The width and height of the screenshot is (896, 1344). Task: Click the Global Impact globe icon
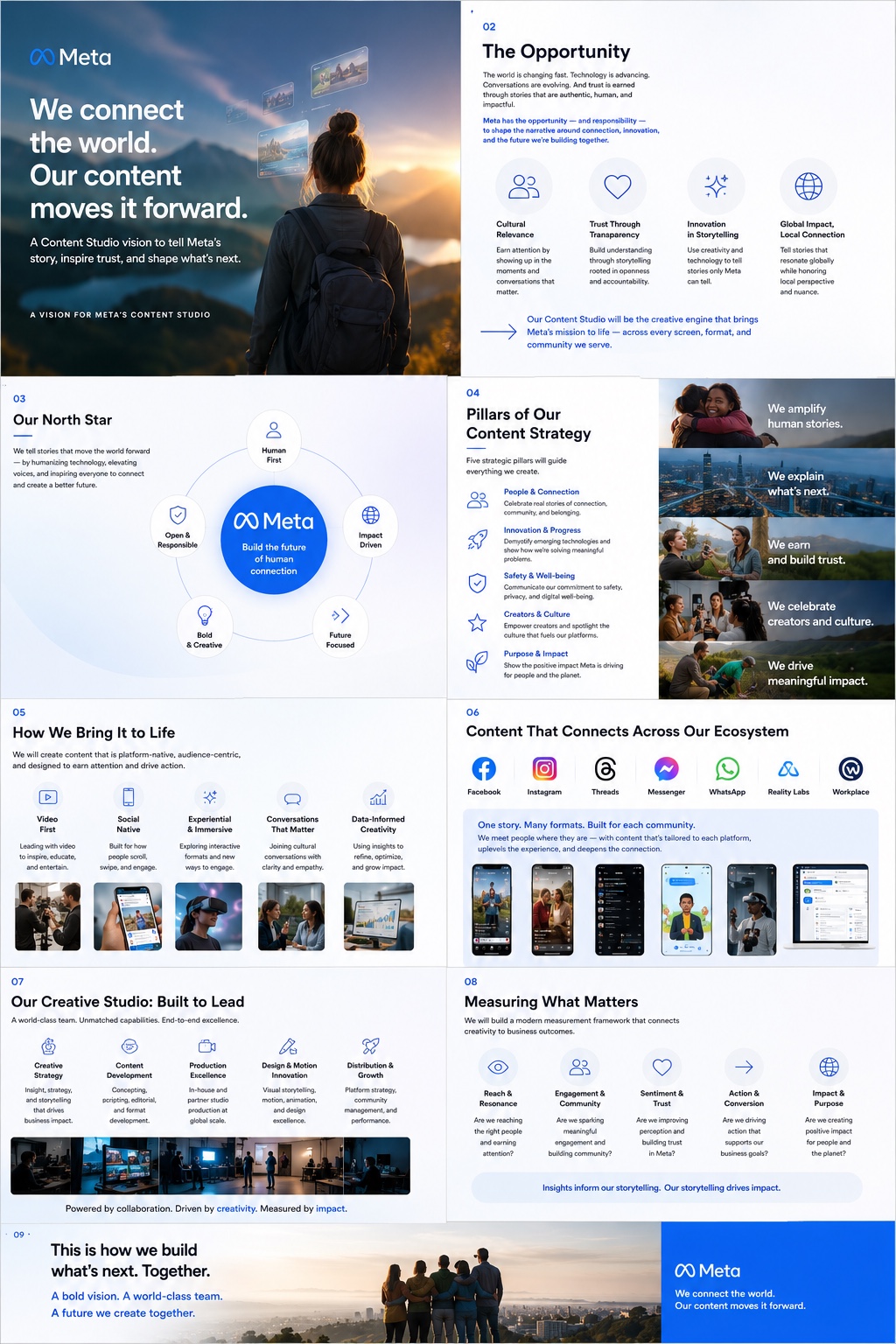(x=808, y=186)
